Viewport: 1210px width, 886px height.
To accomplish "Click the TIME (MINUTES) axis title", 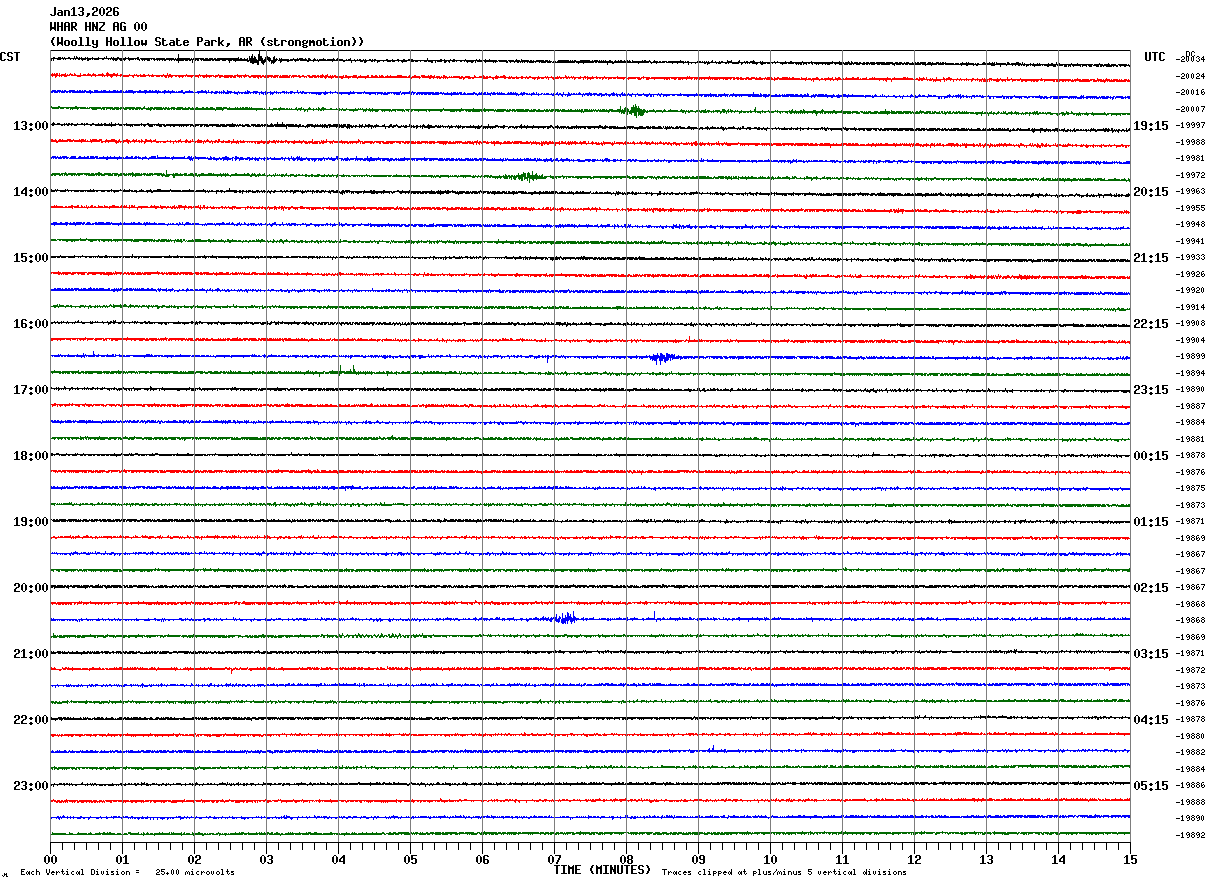I will click(x=602, y=870).
